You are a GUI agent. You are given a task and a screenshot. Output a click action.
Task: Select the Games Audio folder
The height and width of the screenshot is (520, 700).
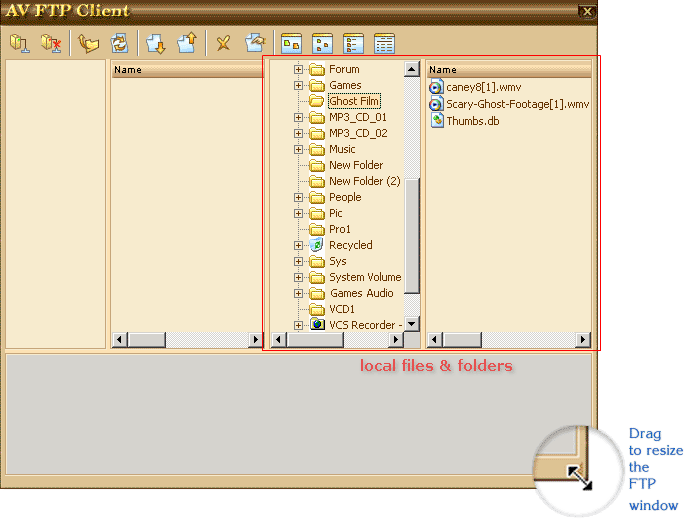[362, 293]
